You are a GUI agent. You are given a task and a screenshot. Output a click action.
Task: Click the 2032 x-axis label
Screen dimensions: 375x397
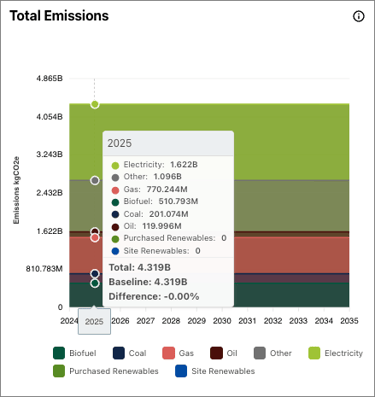(273, 321)
